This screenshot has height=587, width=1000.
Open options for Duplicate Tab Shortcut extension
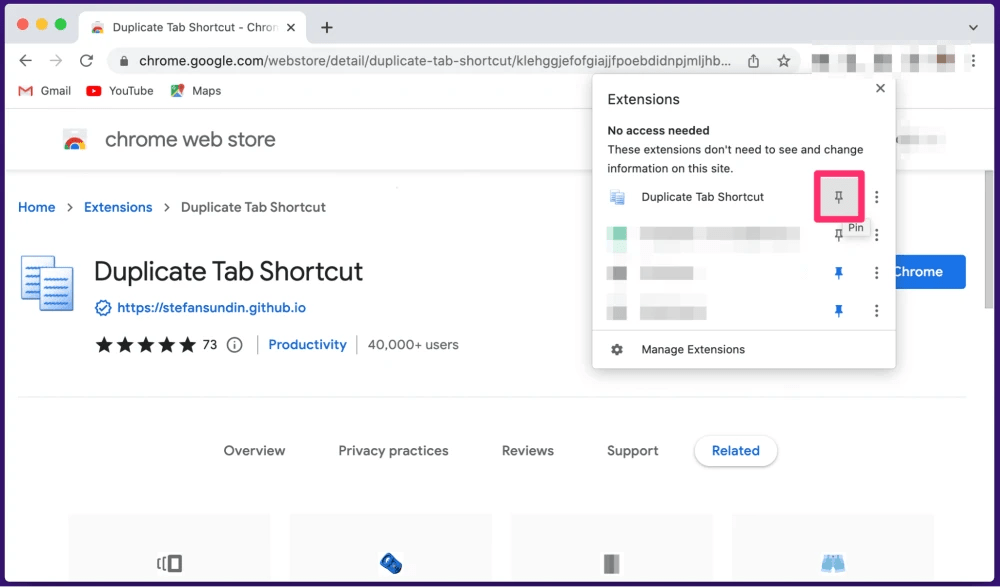(x=877, y=197)
